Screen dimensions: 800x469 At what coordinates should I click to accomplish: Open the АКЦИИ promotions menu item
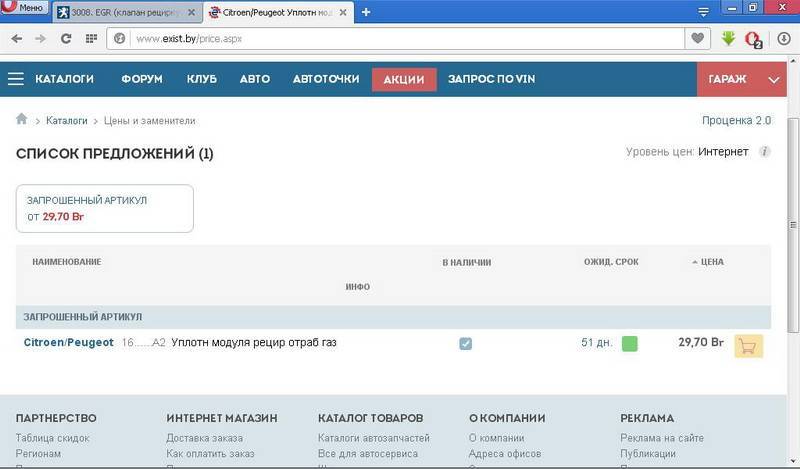pyautogui.click(x=404, y=79)
